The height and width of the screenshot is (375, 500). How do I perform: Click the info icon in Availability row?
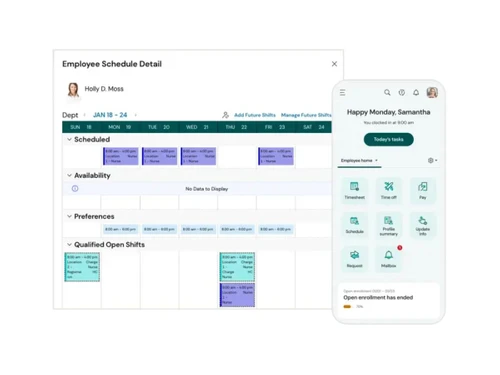click(x=75, y=189)
